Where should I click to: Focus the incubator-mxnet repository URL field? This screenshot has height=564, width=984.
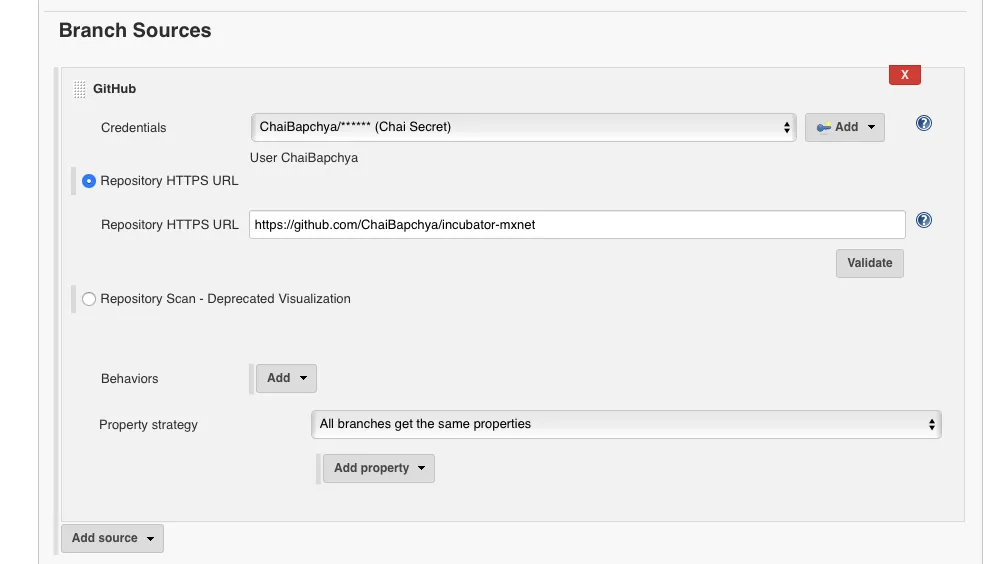click(x=578, y=225)
